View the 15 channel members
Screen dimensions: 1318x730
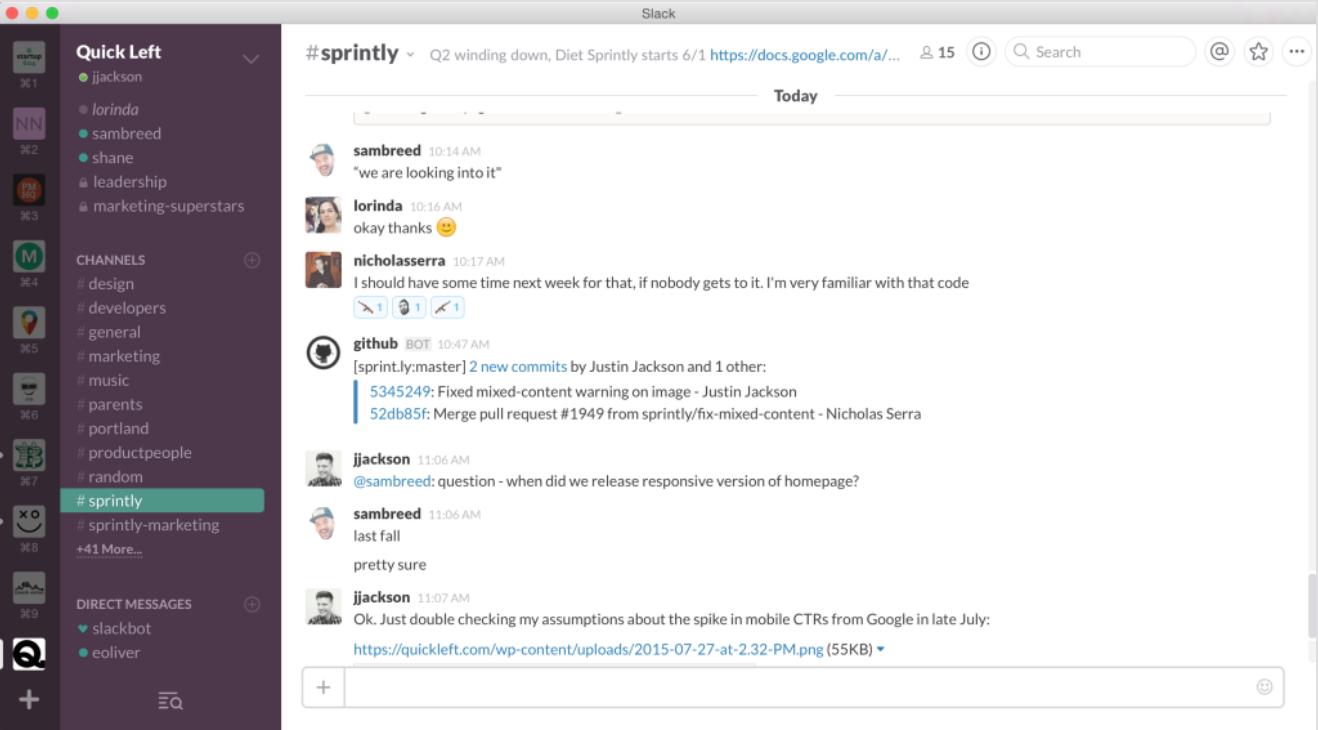(937, 52)
